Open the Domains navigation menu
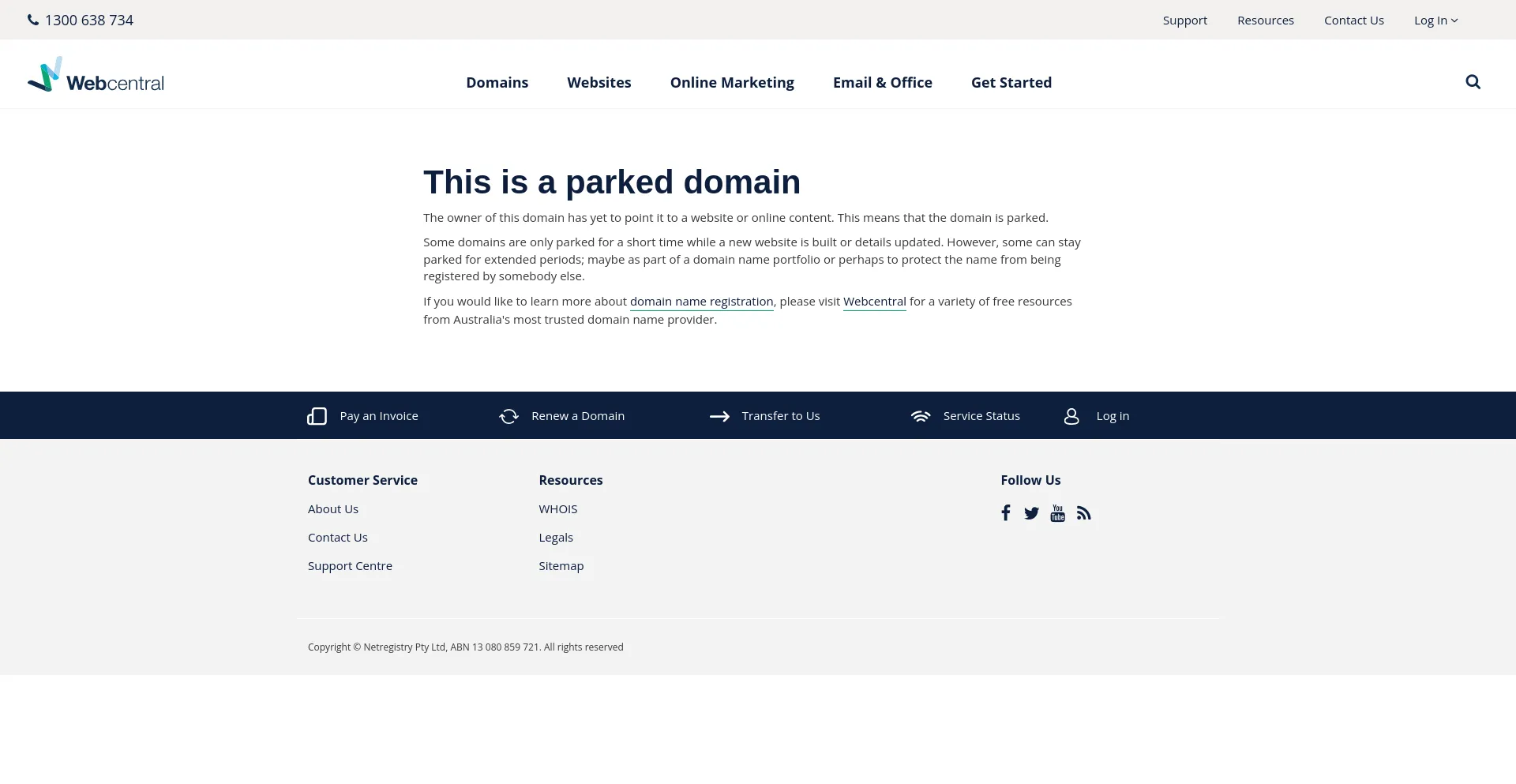 point(497,83)
